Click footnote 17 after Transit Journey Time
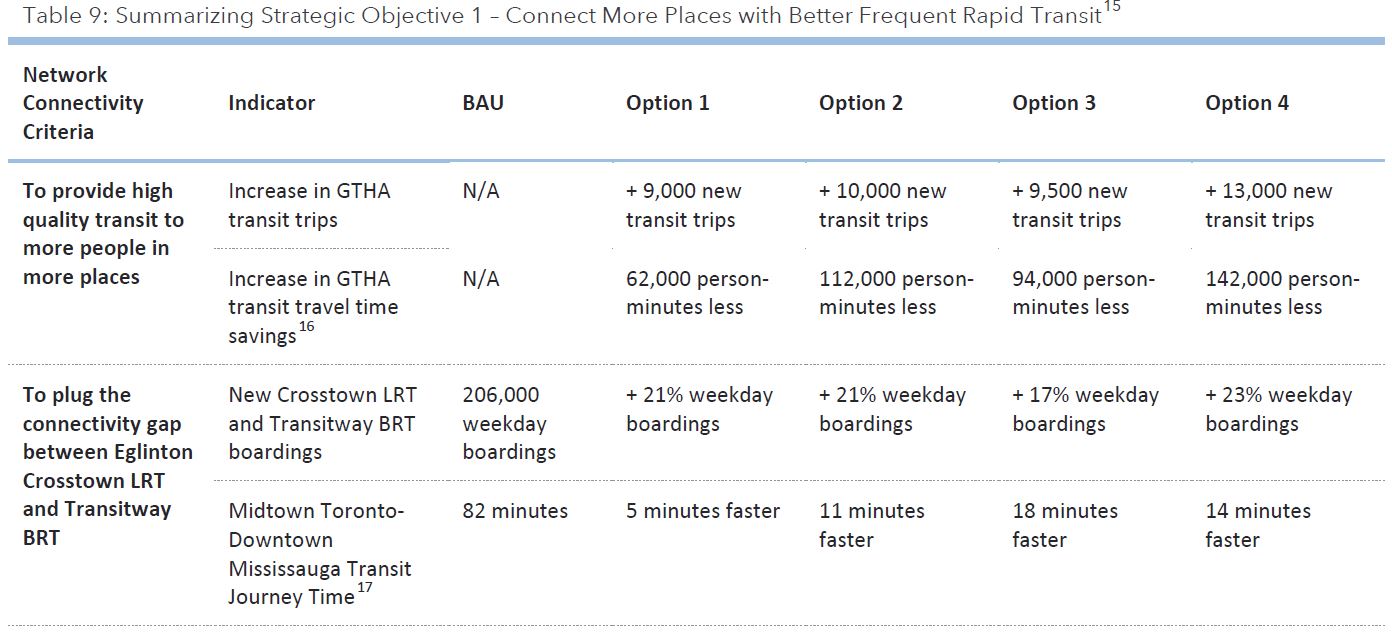Image resolution: width=1392 pixels, height=632 pixels. (x=367, y=589)
